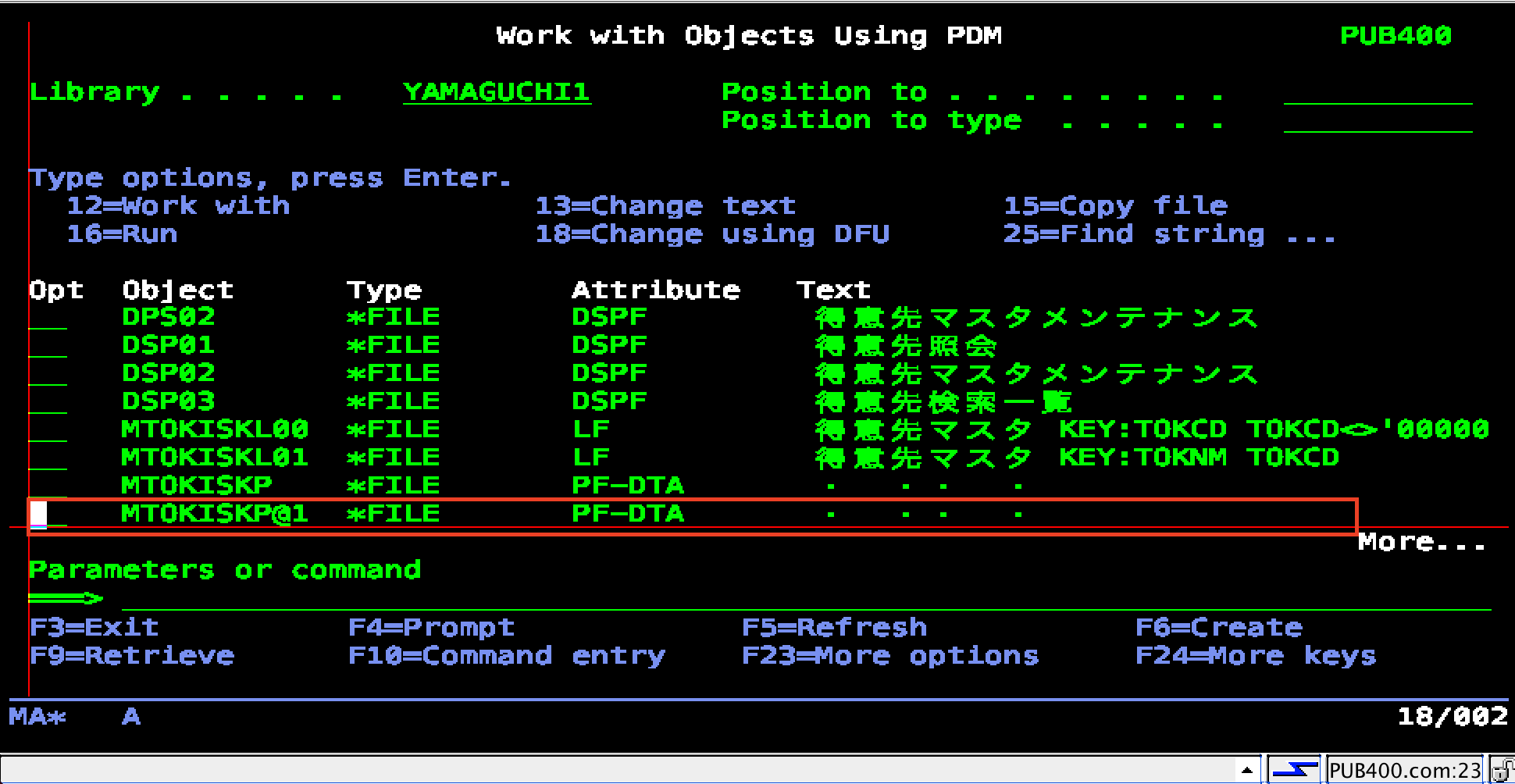
Task: Click the Type column header
Action: pyautogui.click(x=384, y=290)
